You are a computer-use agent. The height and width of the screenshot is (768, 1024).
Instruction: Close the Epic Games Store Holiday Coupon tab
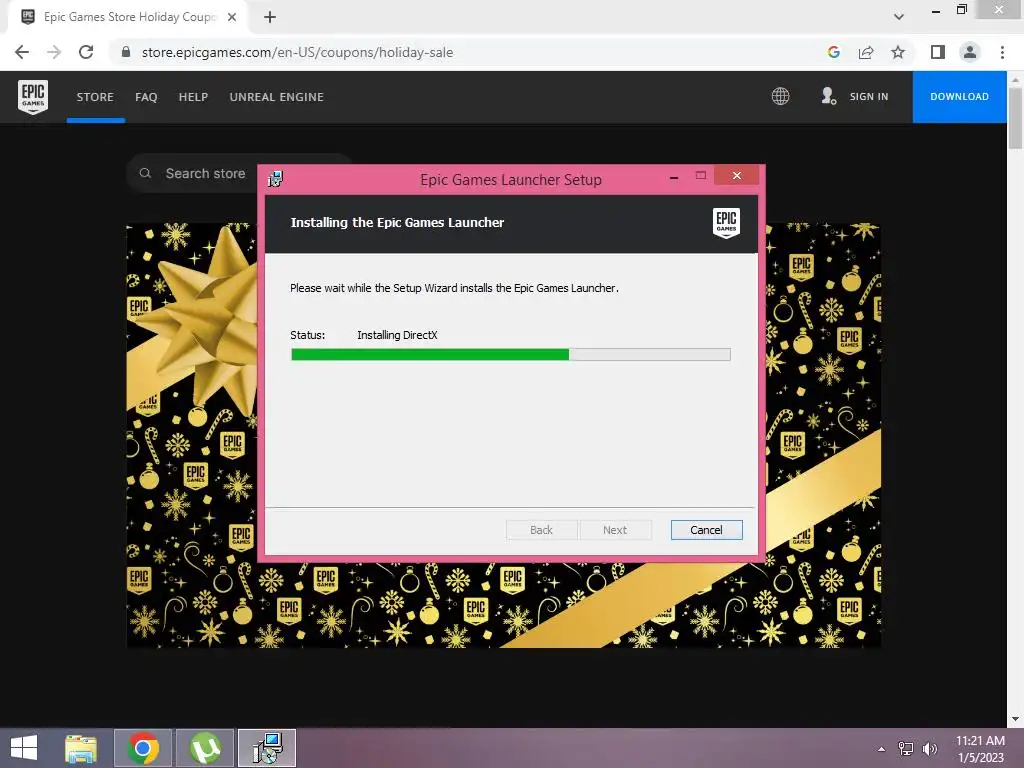[x=232, y=17]
